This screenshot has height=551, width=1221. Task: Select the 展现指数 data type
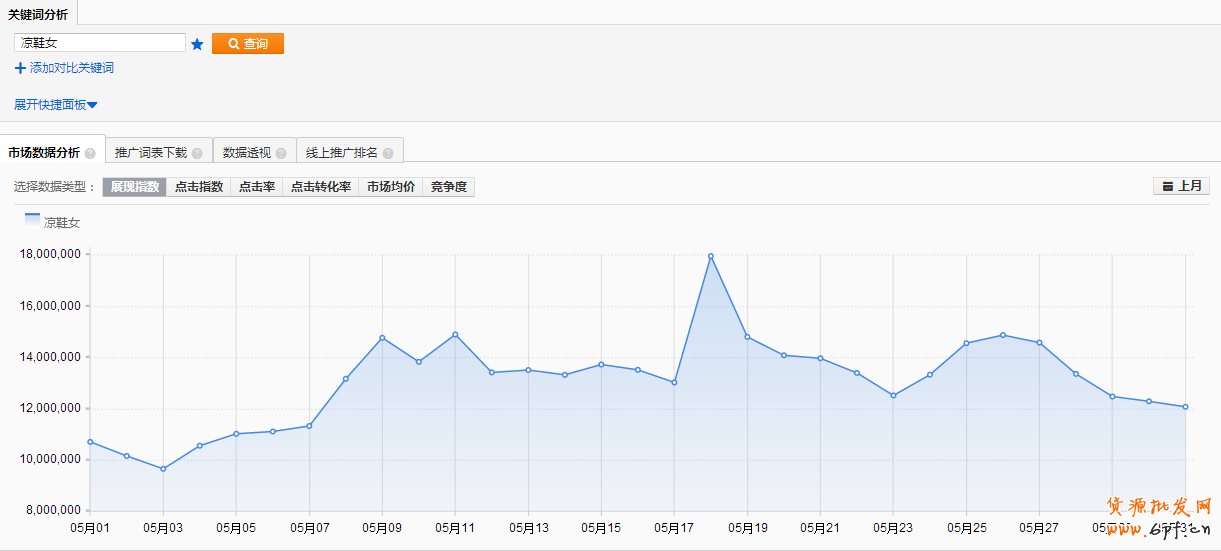[135, 187]
